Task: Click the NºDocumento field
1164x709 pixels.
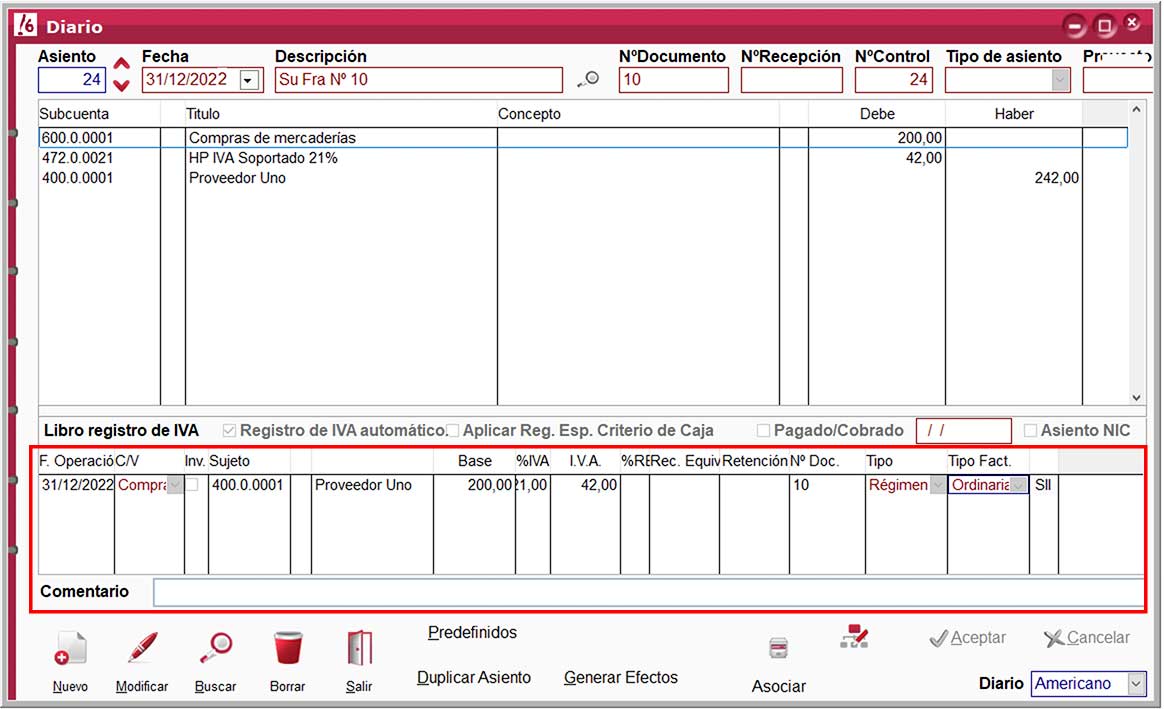Action: pos(673,79)
